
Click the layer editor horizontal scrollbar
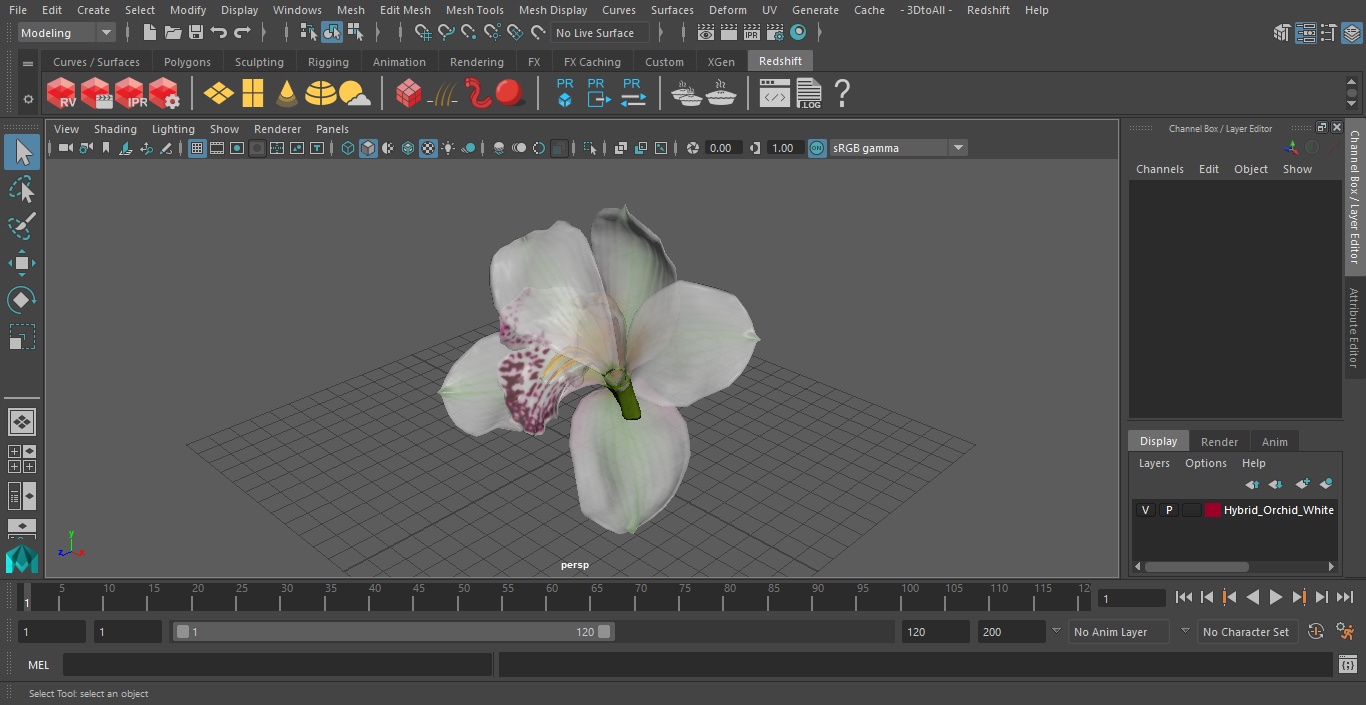click(1196, 566)
